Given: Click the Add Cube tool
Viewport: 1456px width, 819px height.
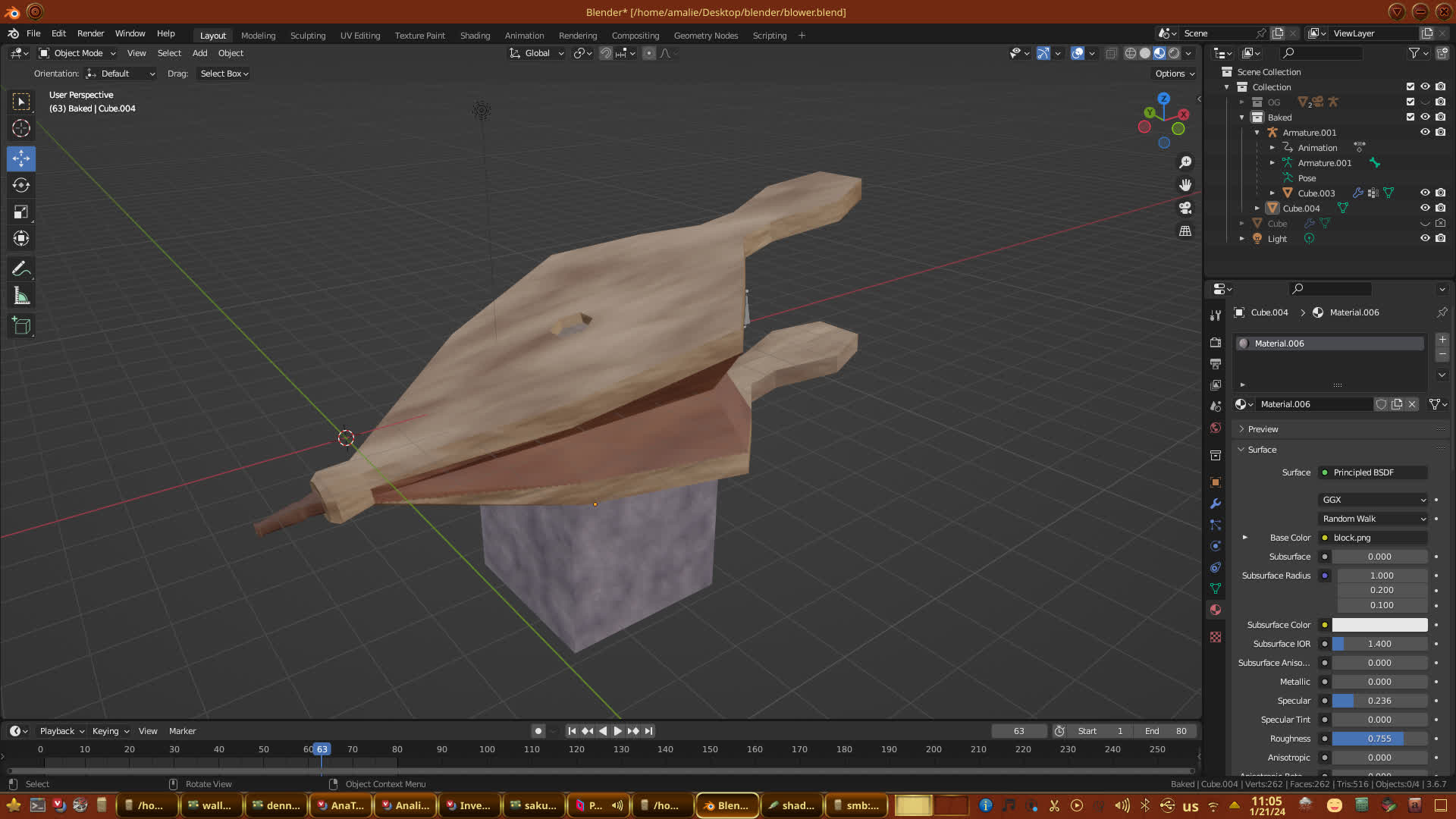Looking at the screenshot, I should coord(21,326).
